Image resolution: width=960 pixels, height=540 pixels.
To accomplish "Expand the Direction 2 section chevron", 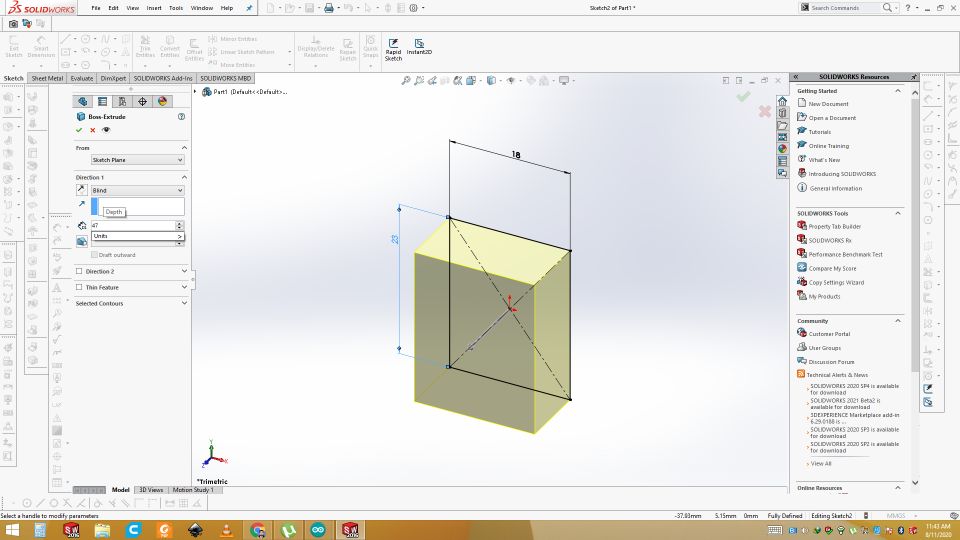I will click(x=184, y=271).
